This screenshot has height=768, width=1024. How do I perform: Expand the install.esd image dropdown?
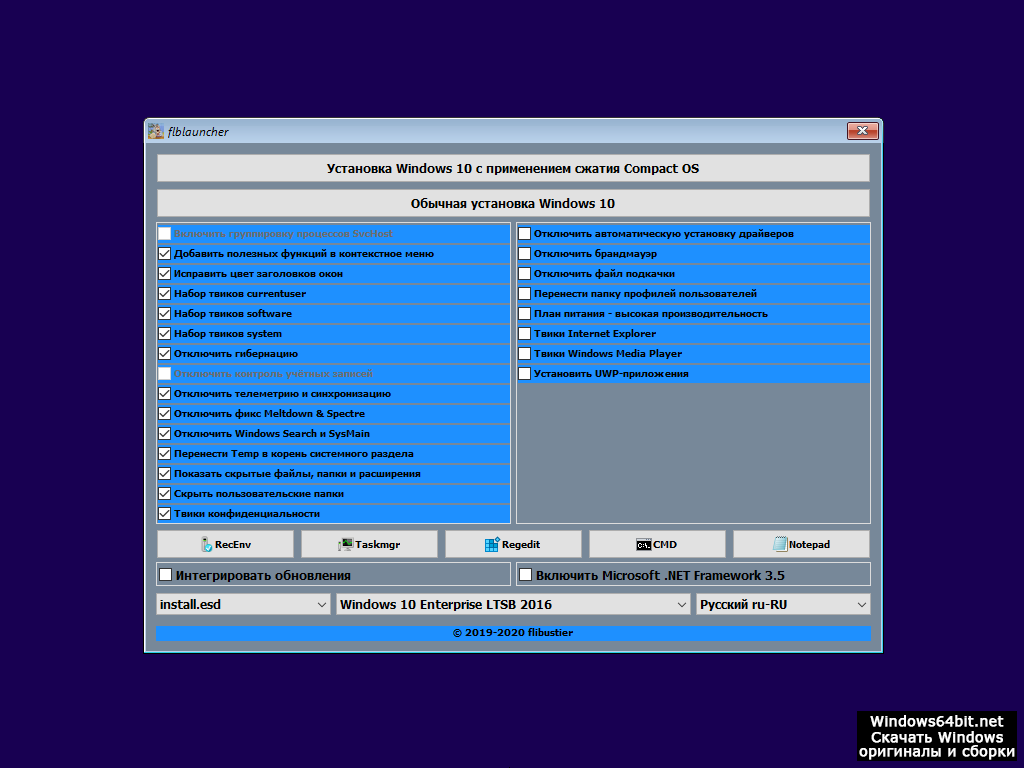tap(244, 604)
